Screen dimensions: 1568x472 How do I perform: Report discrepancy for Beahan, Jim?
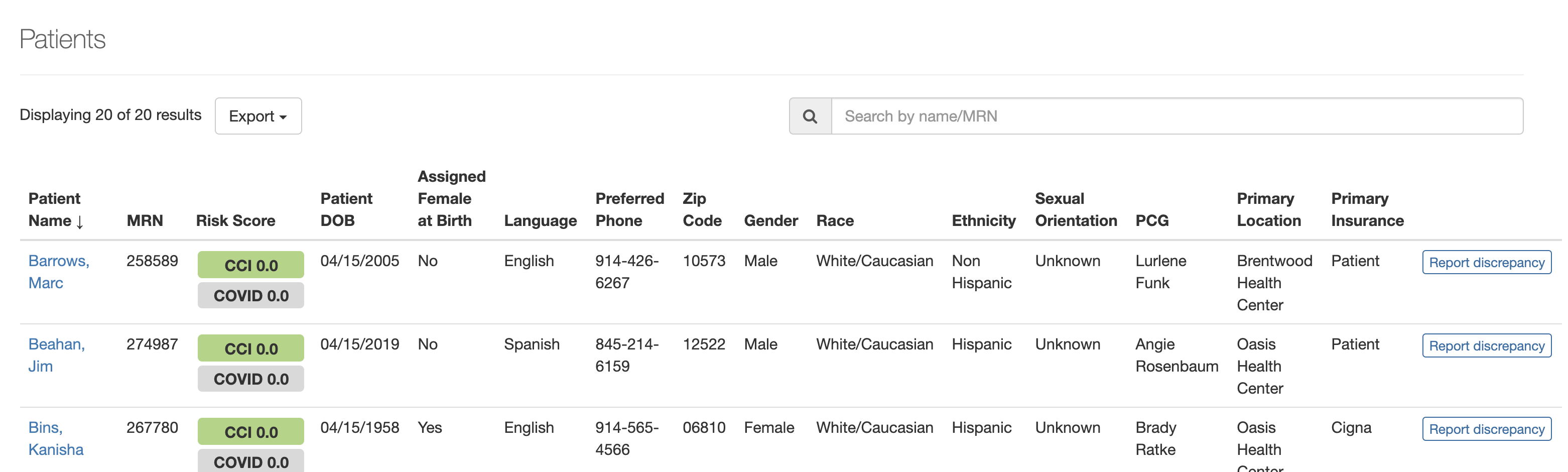1486,346
